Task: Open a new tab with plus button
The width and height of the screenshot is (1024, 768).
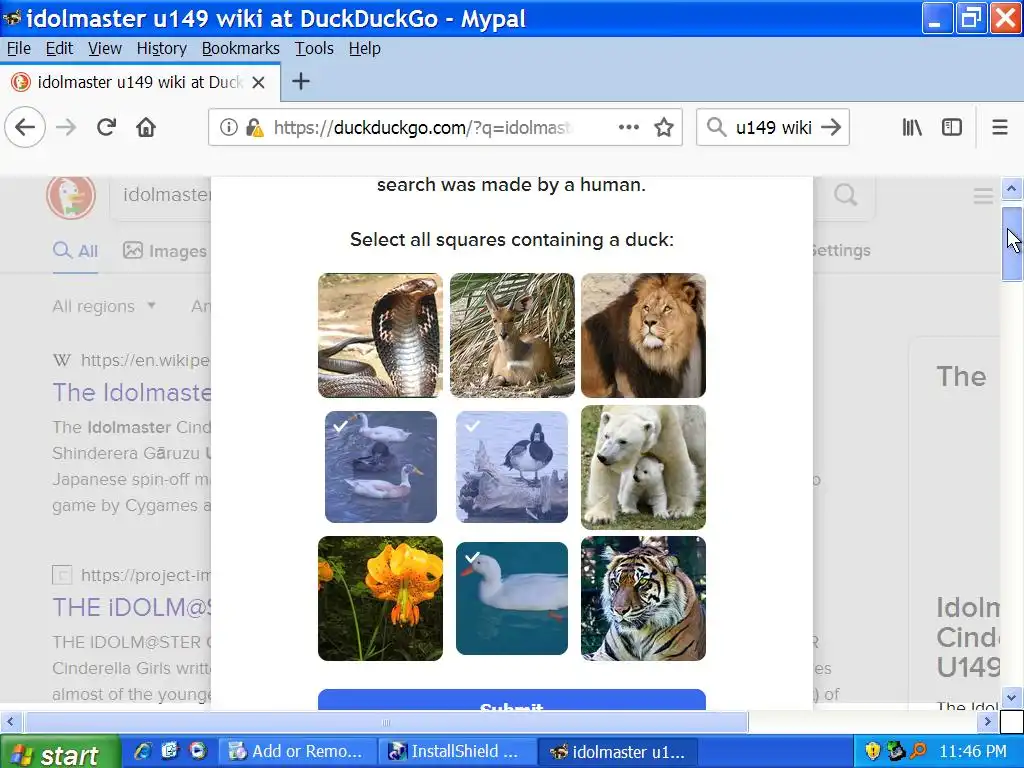Action: 300,82
